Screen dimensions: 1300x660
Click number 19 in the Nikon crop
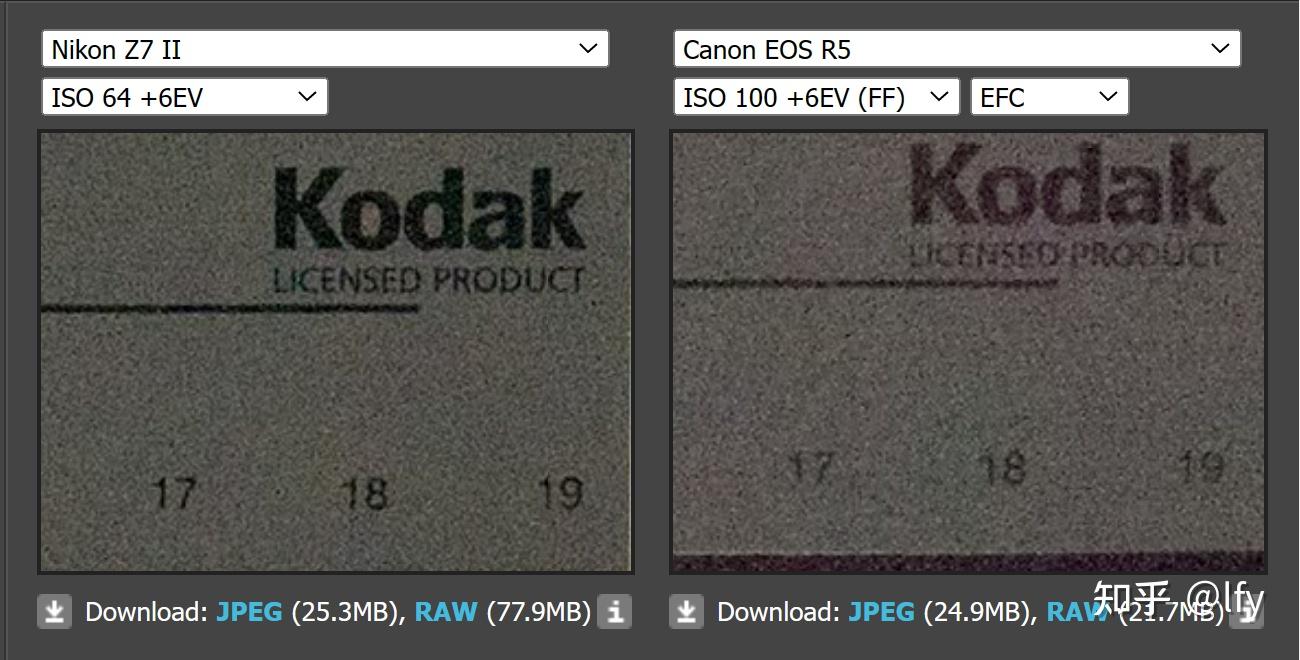[560, 491]
